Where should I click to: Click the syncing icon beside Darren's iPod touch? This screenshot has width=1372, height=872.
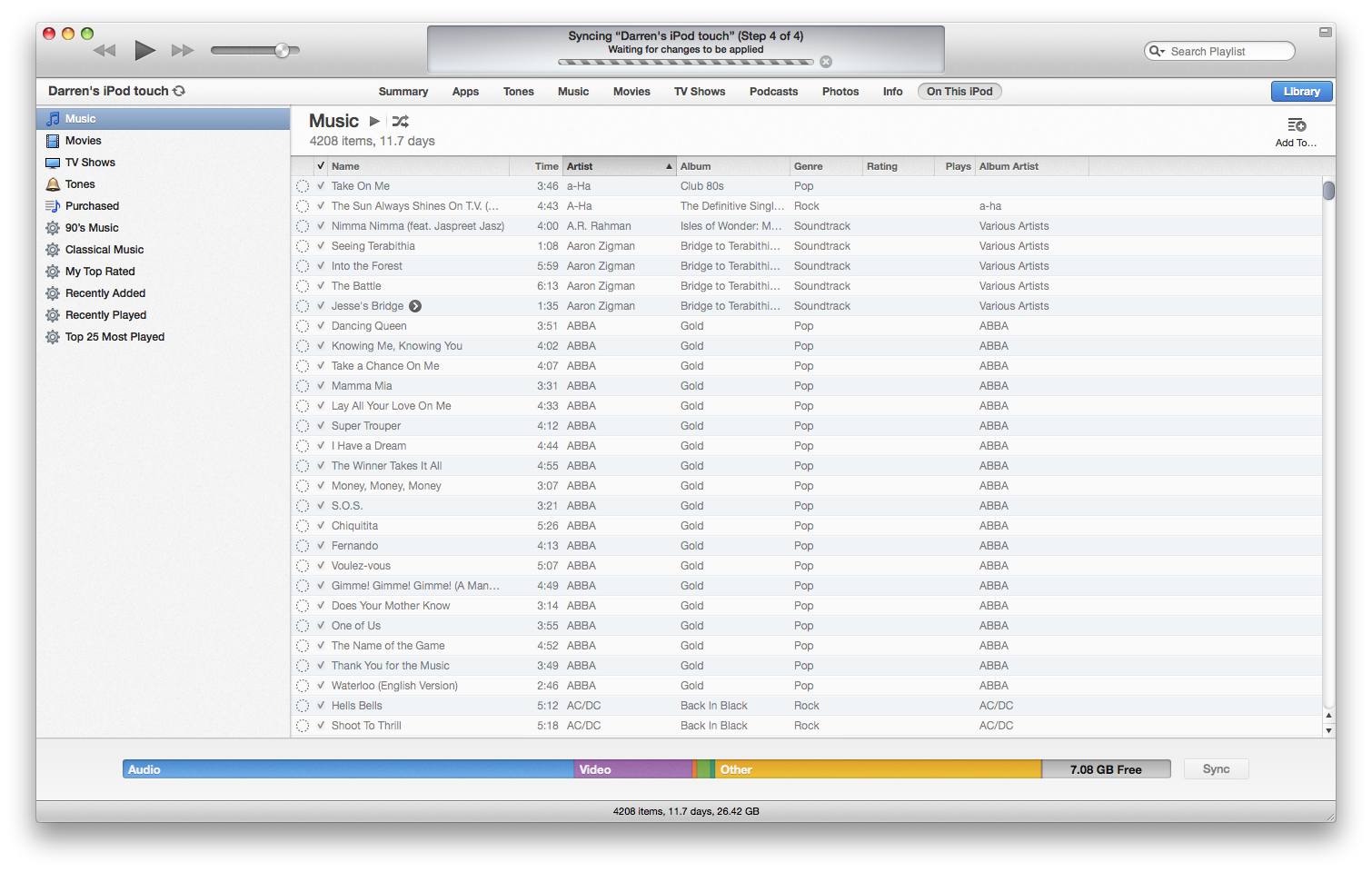pos(179,91)
